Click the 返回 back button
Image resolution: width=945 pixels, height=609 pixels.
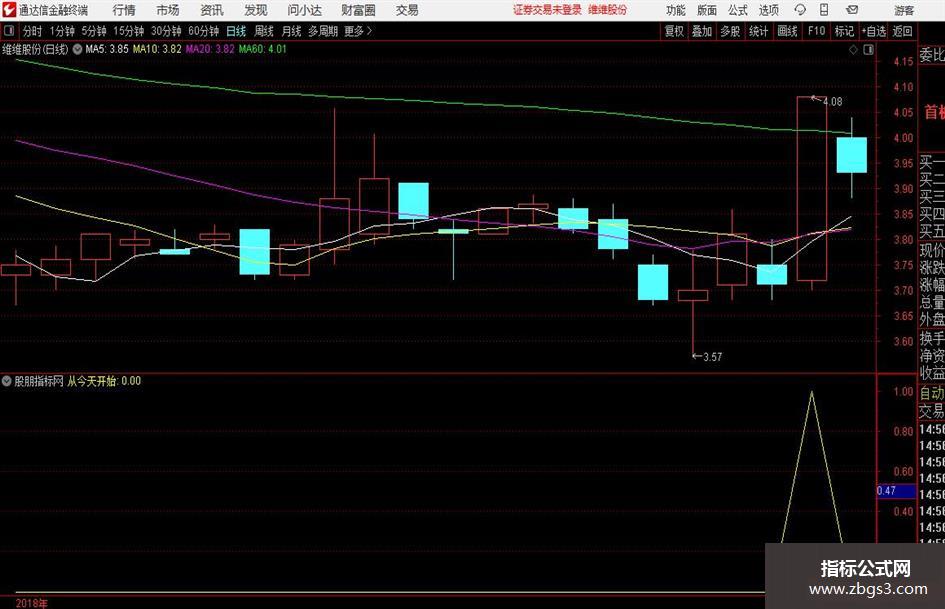click(x=902, y=31)
